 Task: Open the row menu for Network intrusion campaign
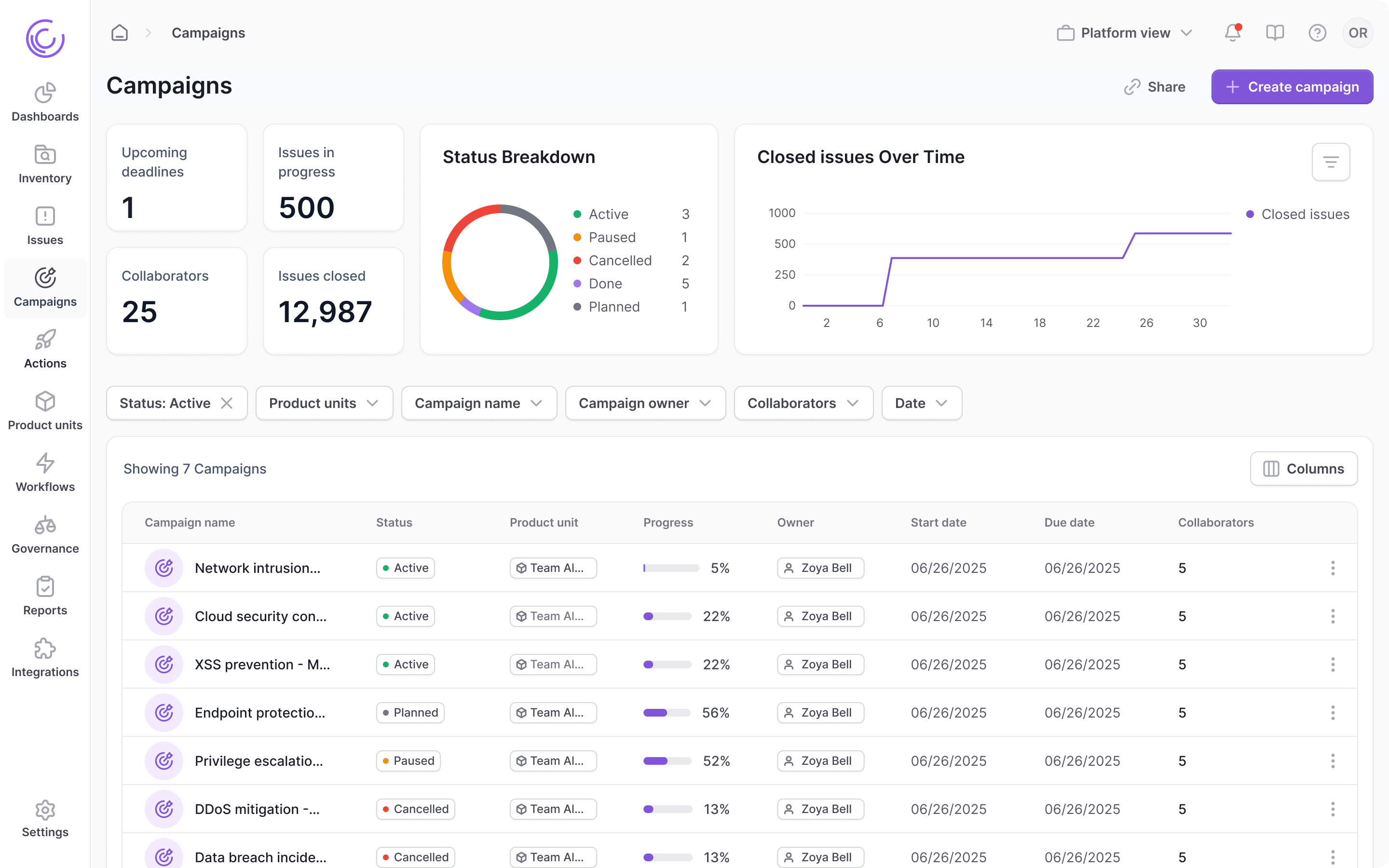tap(1333, 568)
